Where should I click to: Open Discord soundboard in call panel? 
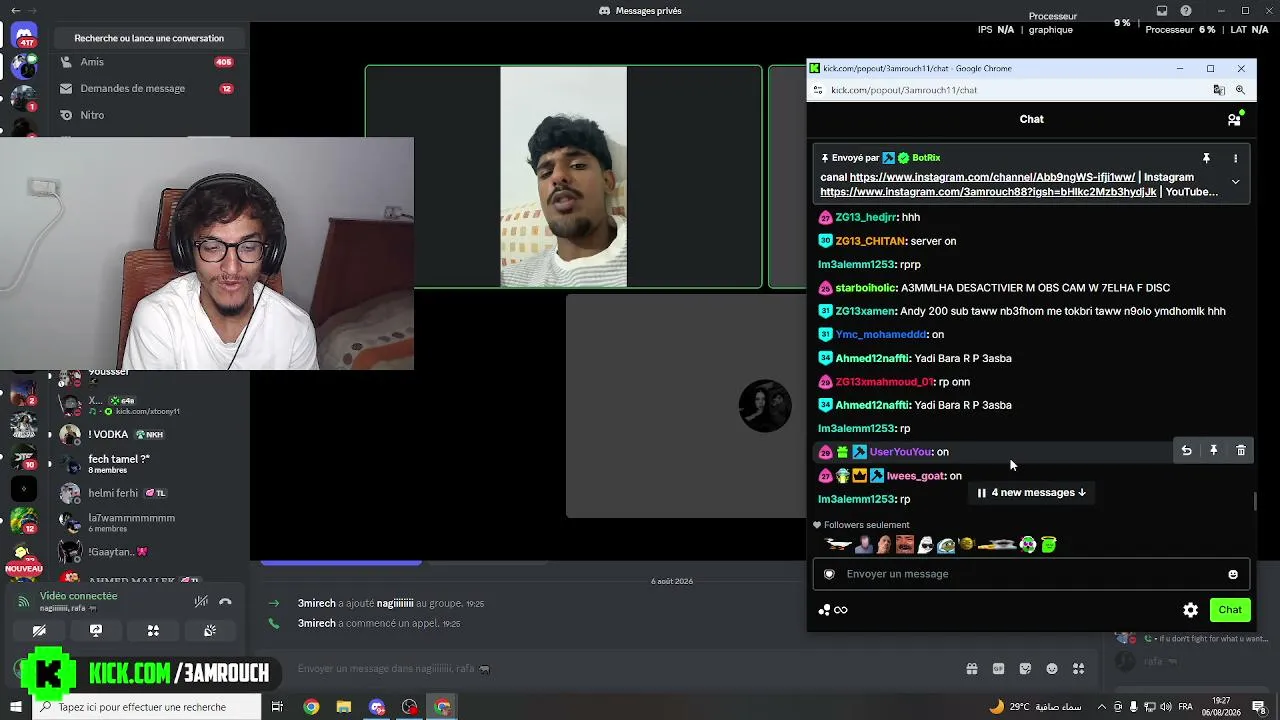point(210,631)
